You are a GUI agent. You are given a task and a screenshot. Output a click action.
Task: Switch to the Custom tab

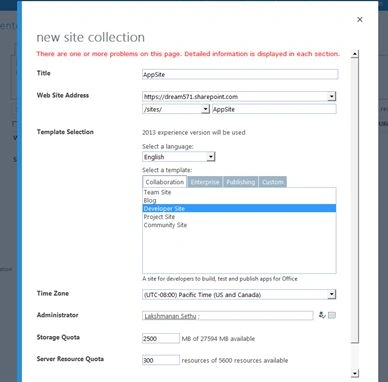pos(273,182)
